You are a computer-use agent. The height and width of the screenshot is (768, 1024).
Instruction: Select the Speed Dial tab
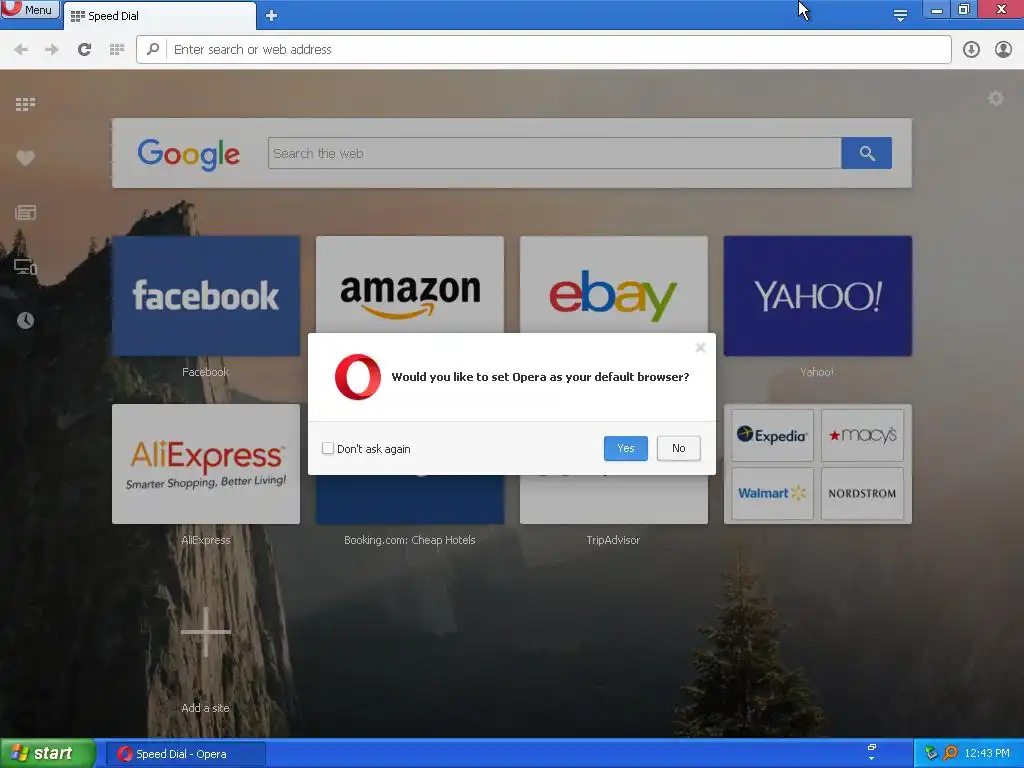159,16
